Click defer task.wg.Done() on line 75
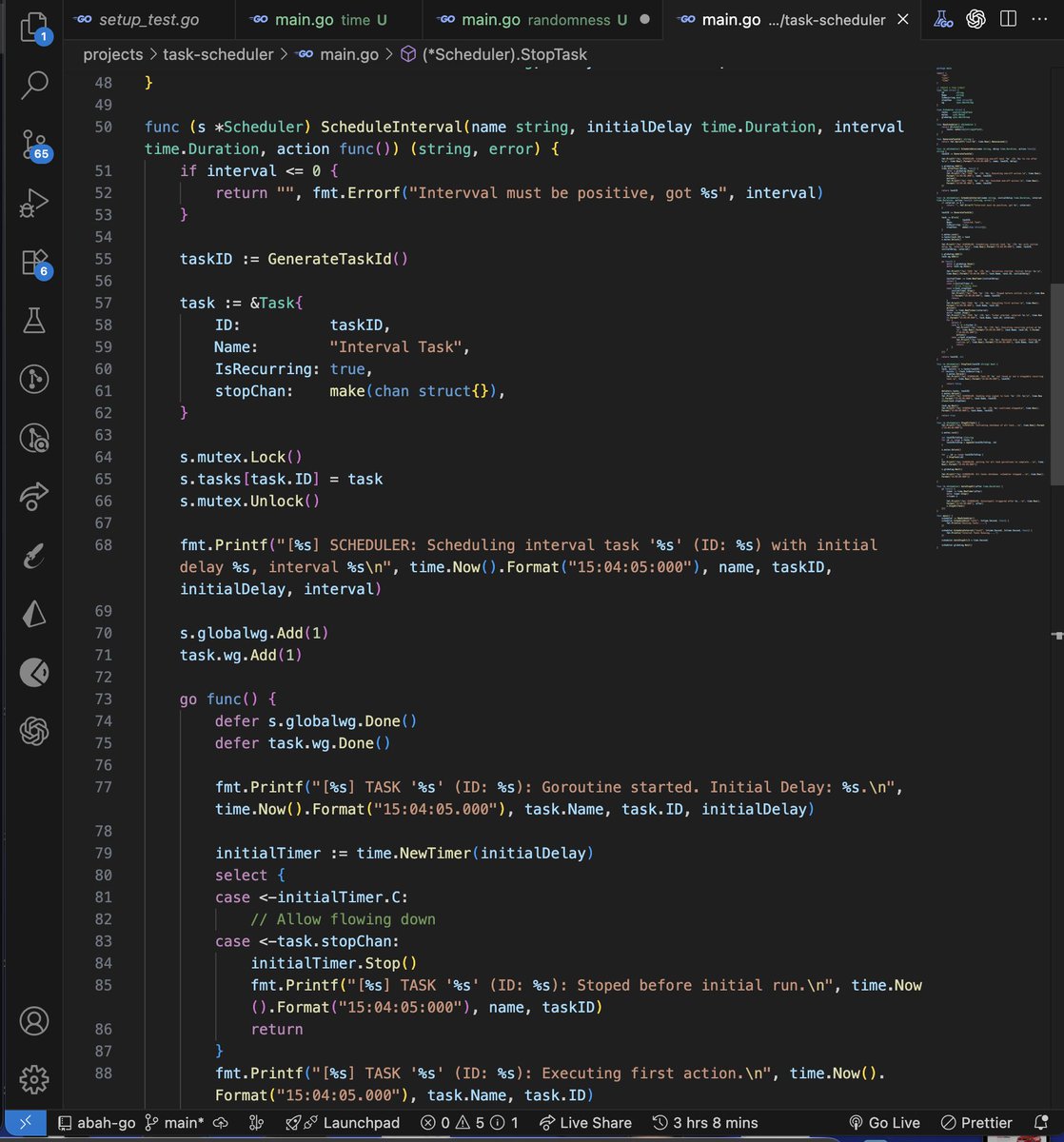The image size is (1064, 1142). [303, 743]
